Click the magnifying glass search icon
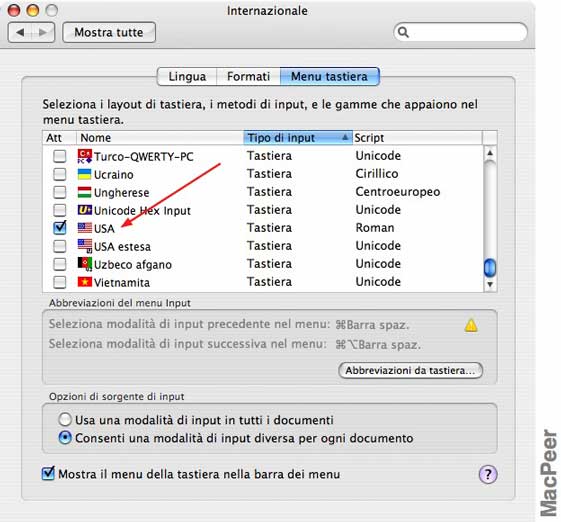The image size is (561, 522). coord(403,32)
